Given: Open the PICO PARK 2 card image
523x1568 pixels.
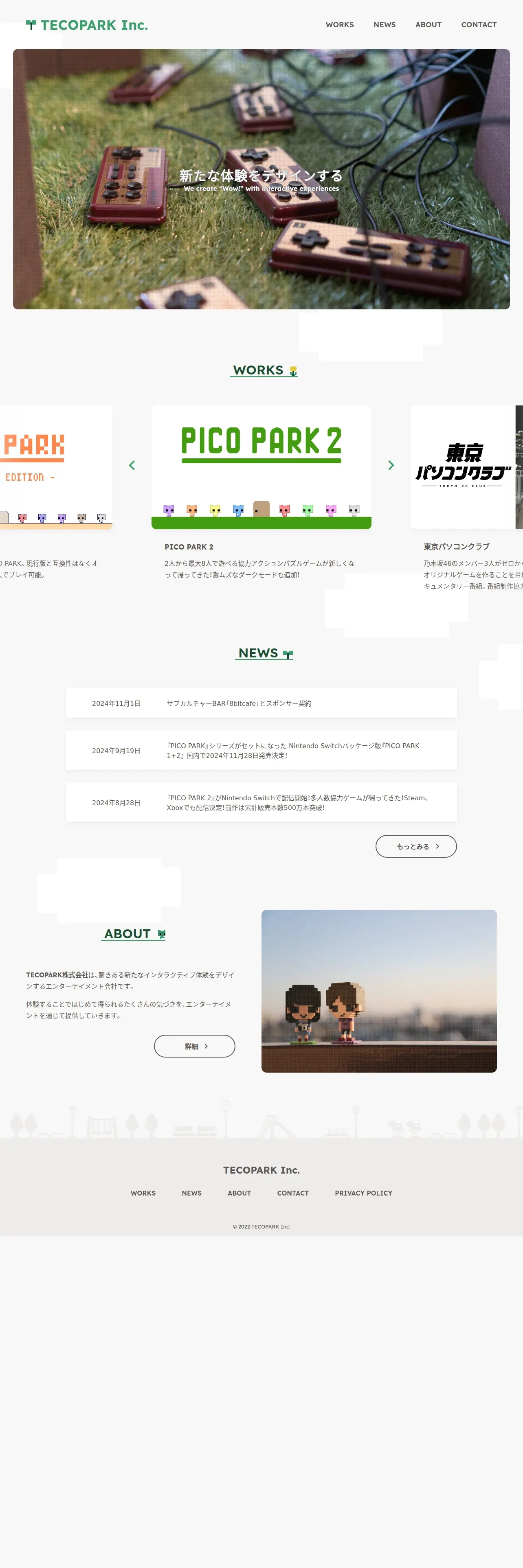Looking at the screenshot, I should (x=261, y=467).
